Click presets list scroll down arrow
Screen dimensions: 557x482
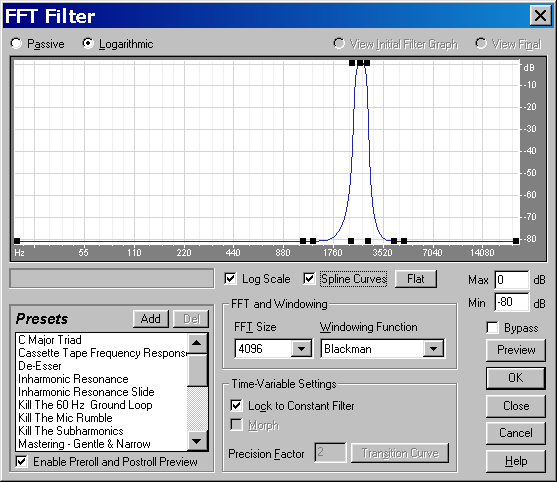coord(196,442)
